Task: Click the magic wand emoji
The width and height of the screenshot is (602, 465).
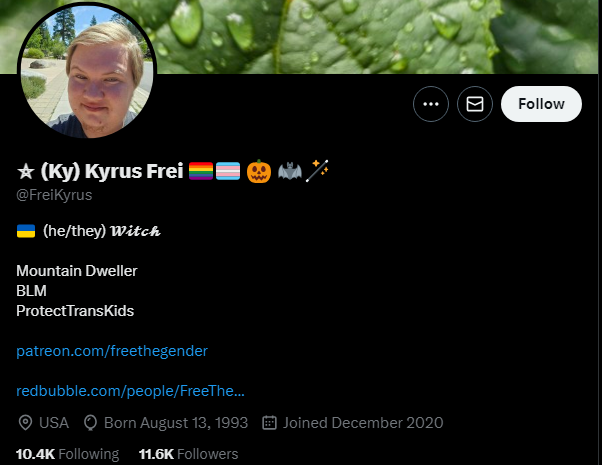Action: coord(317,170)
